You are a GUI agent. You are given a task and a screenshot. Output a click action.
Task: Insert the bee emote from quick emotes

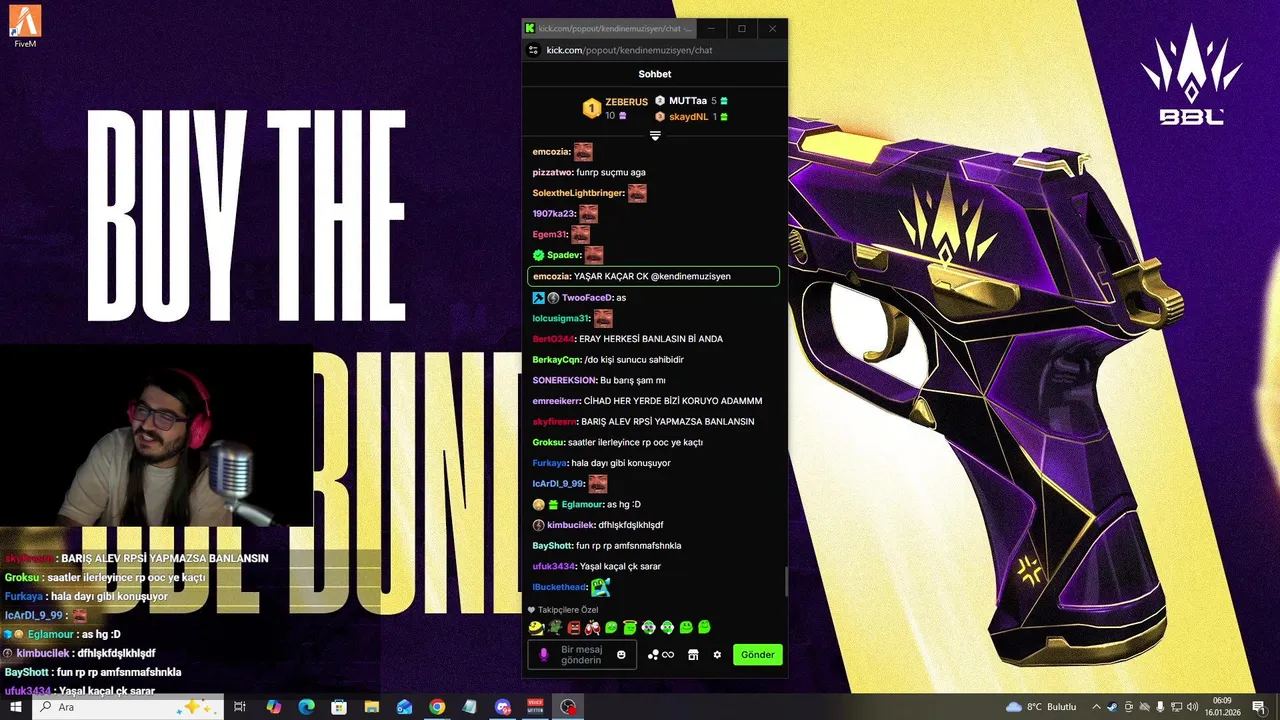tap(537, 627)
